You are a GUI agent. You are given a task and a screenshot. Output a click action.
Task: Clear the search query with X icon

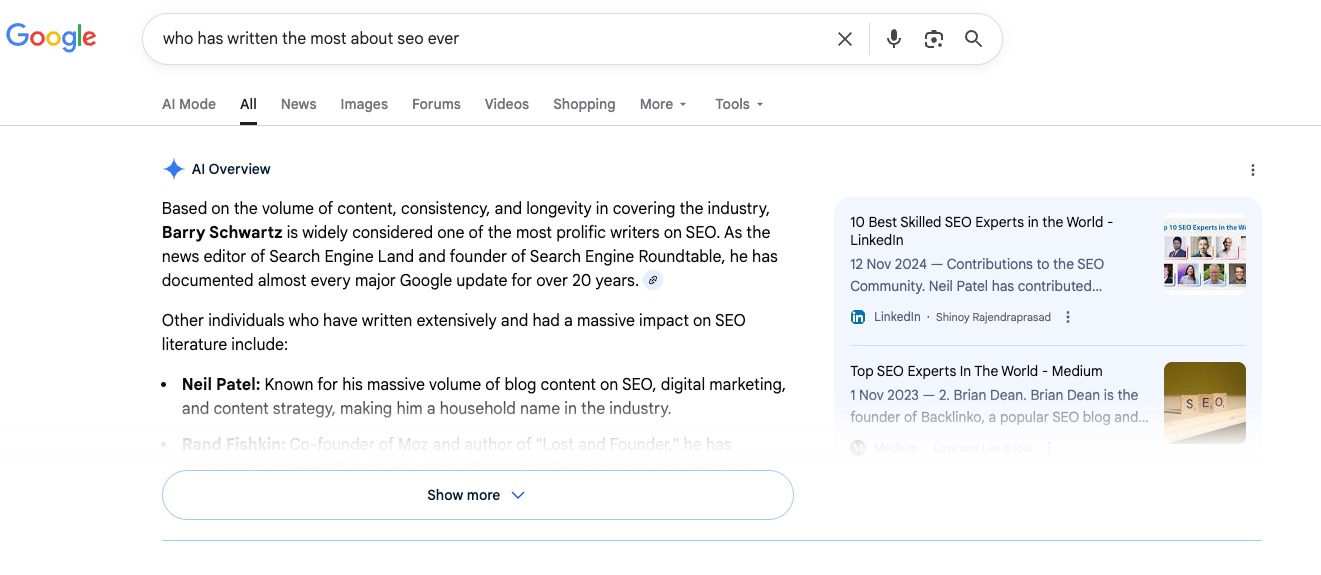[x=845, y=39]
